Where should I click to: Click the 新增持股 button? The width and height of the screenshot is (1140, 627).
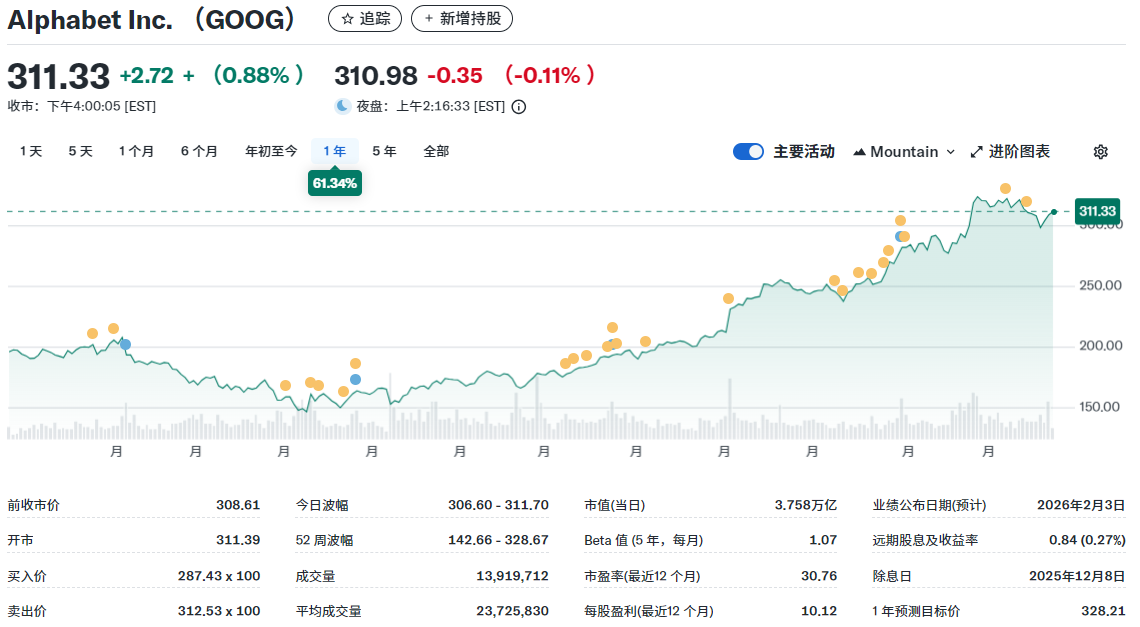461,18
